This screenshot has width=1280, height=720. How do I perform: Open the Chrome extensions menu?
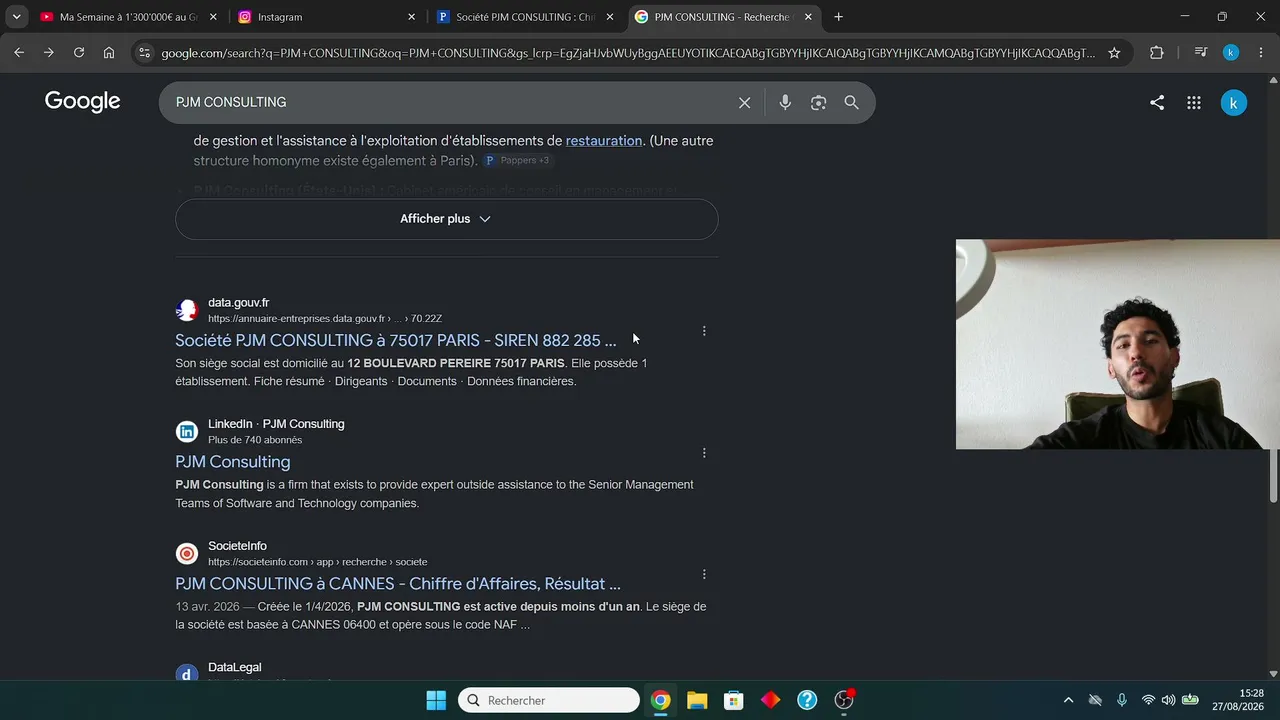(1157, 53)
